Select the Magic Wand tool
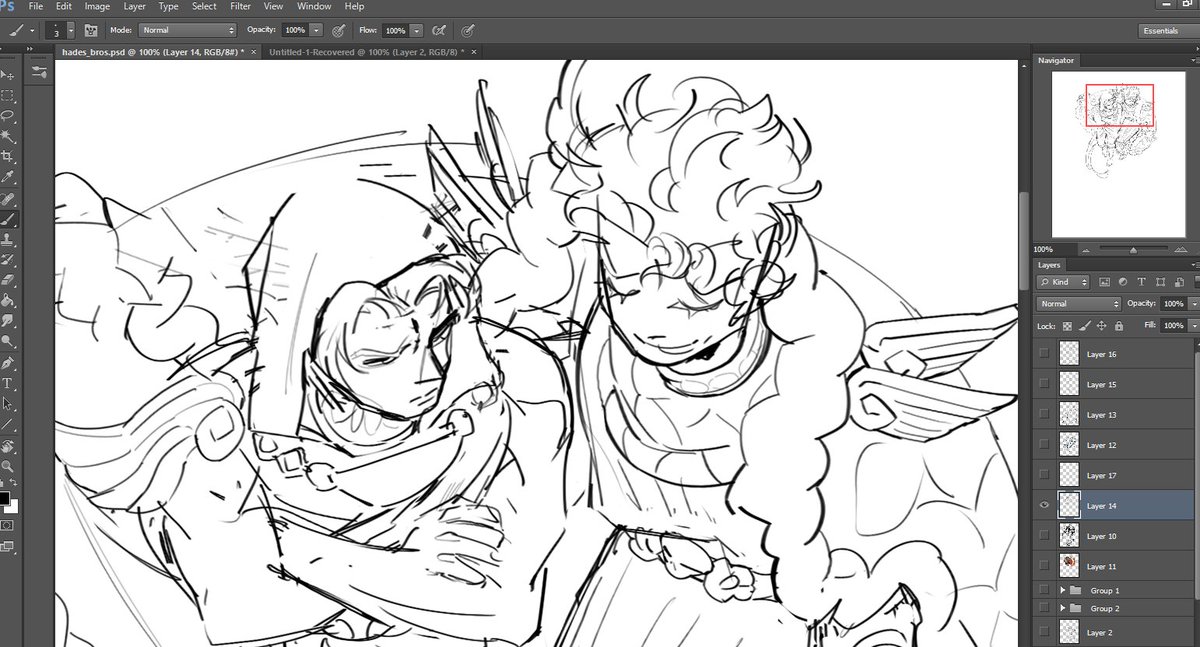The image size is (1200, 647). pos(7,135)
